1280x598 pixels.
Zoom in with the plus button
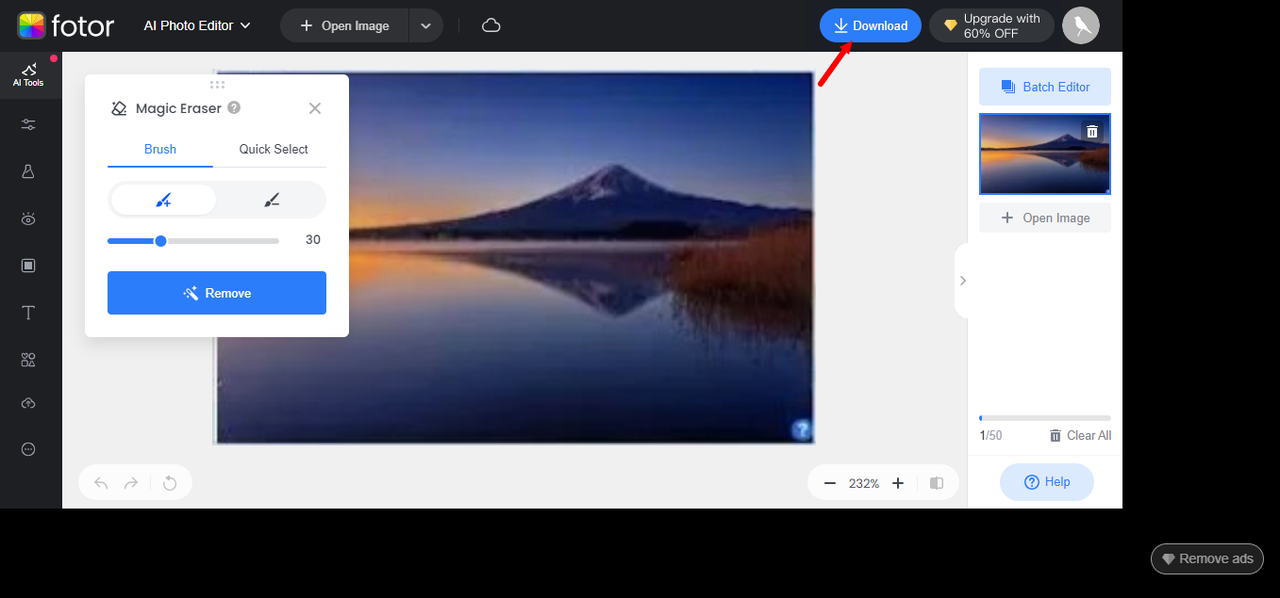tap(898, 483)
